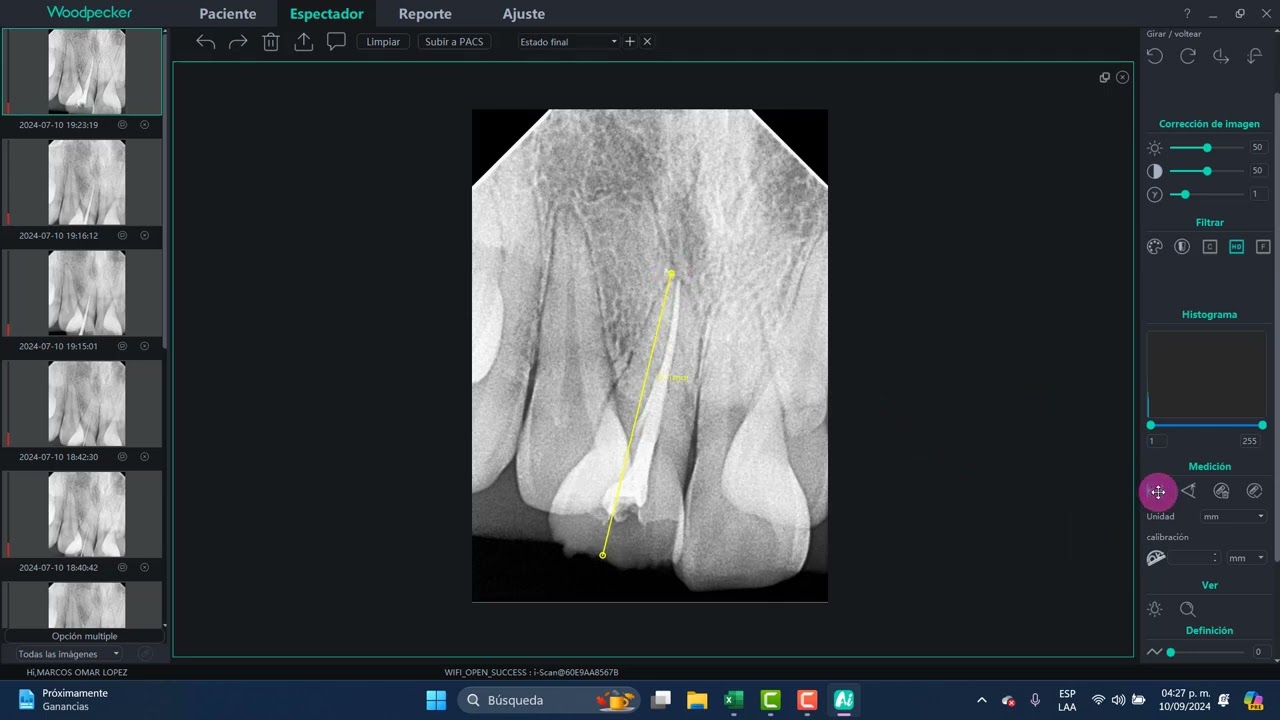This screenshot has width=1280, height=720.
Task: Select thumbnail dated 2024-07-10 19:23:19
Action: 84,71
